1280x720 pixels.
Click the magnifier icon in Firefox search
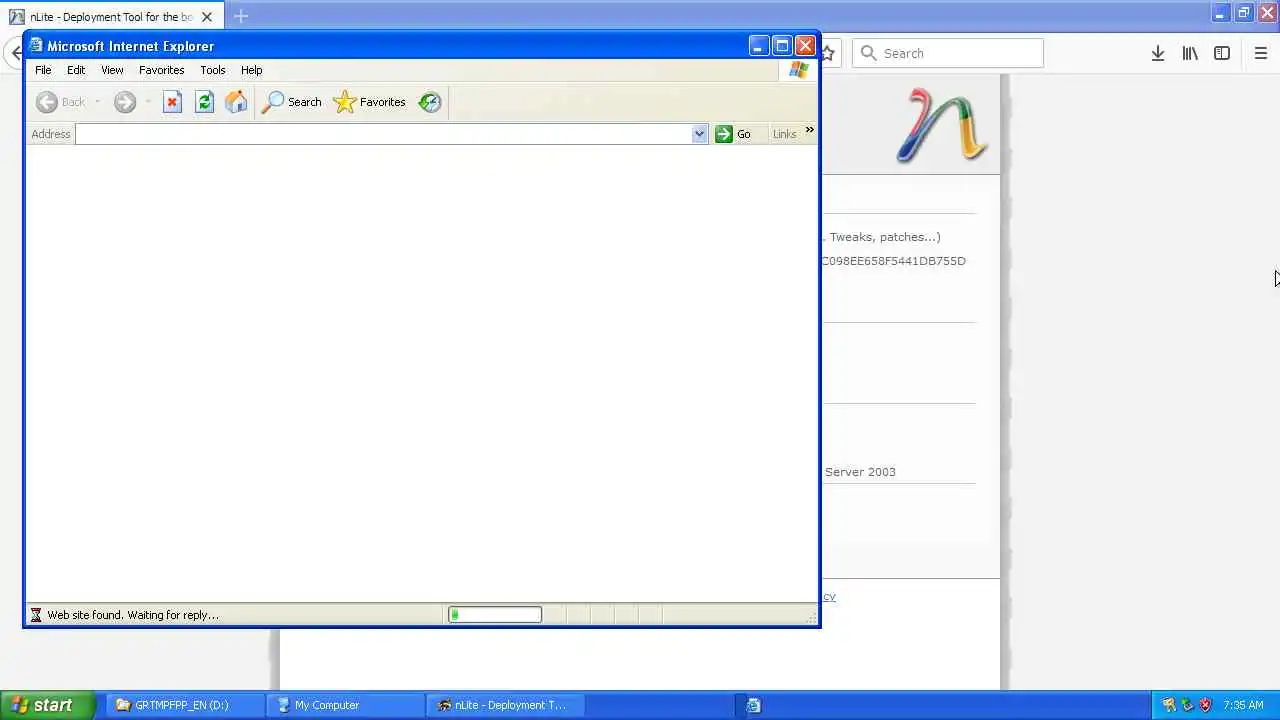click(868, 53)
